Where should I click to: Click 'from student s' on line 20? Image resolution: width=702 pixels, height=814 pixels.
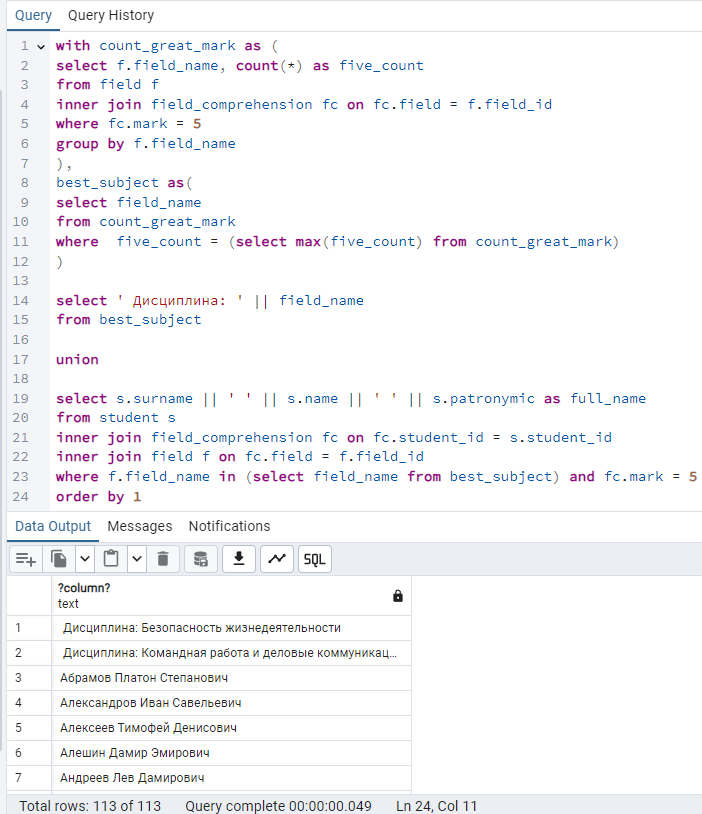tap(116, 418)
